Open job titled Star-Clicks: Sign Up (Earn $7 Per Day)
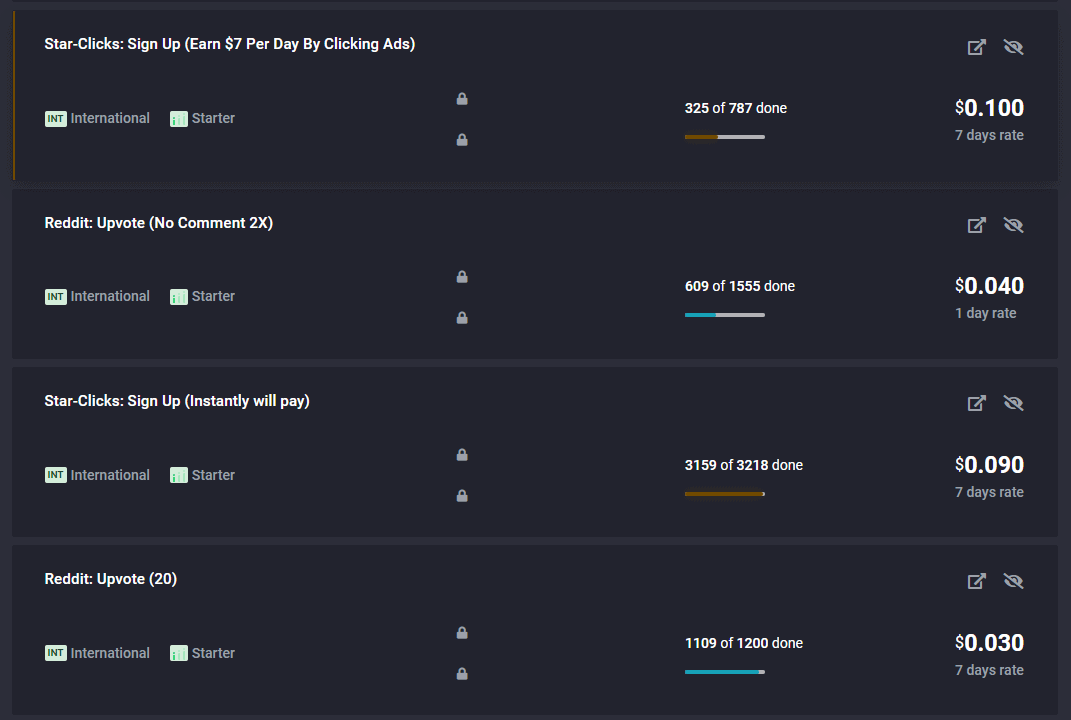Image resolution: width=1071 pixels, height=720 pixels. coord(230,44)
